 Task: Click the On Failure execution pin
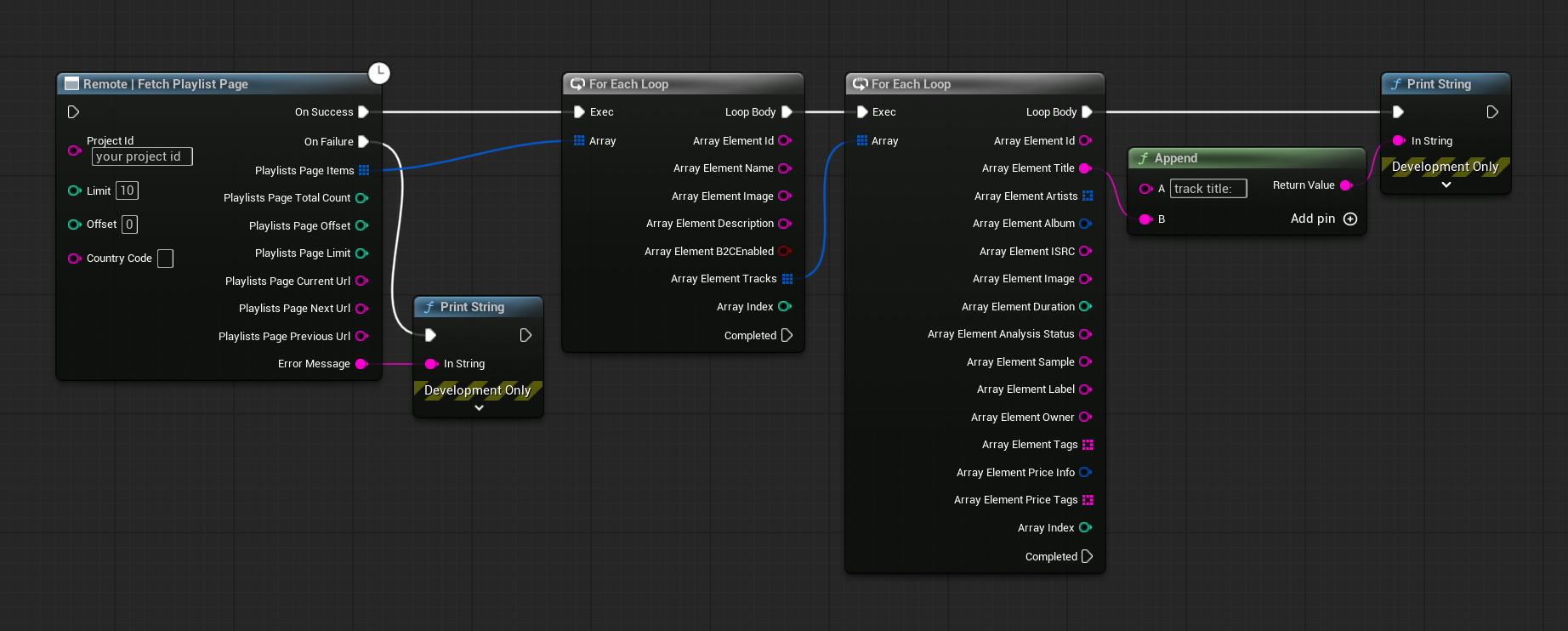363,142
